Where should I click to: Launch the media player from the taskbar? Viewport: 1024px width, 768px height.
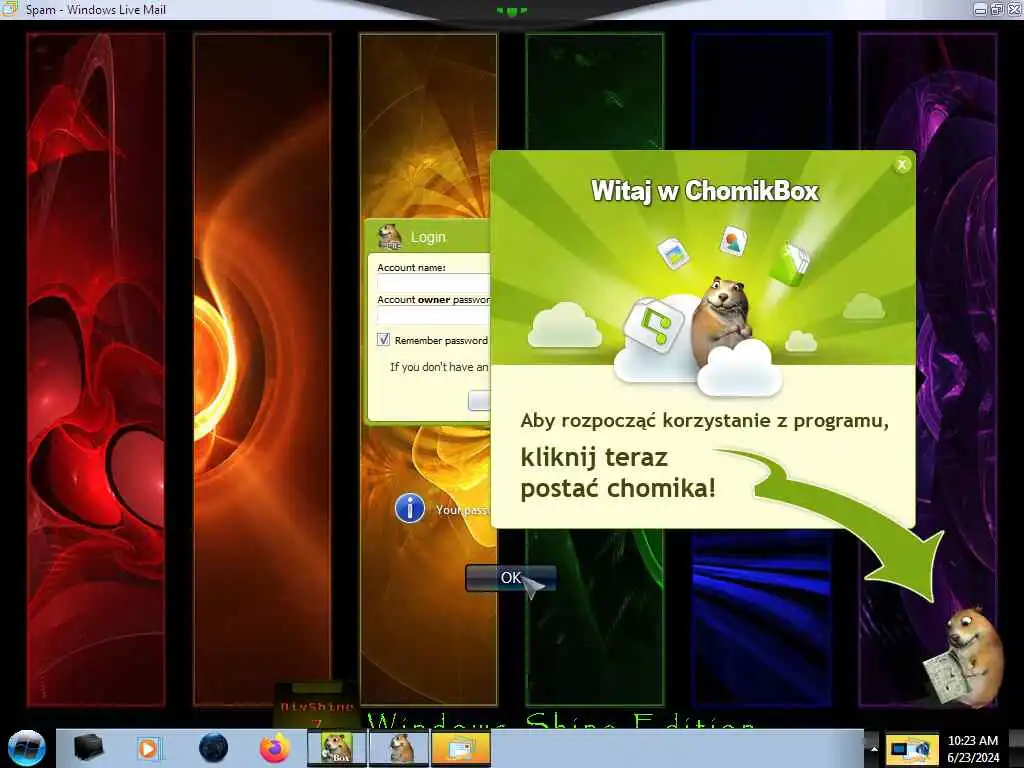tap(149, 748)
